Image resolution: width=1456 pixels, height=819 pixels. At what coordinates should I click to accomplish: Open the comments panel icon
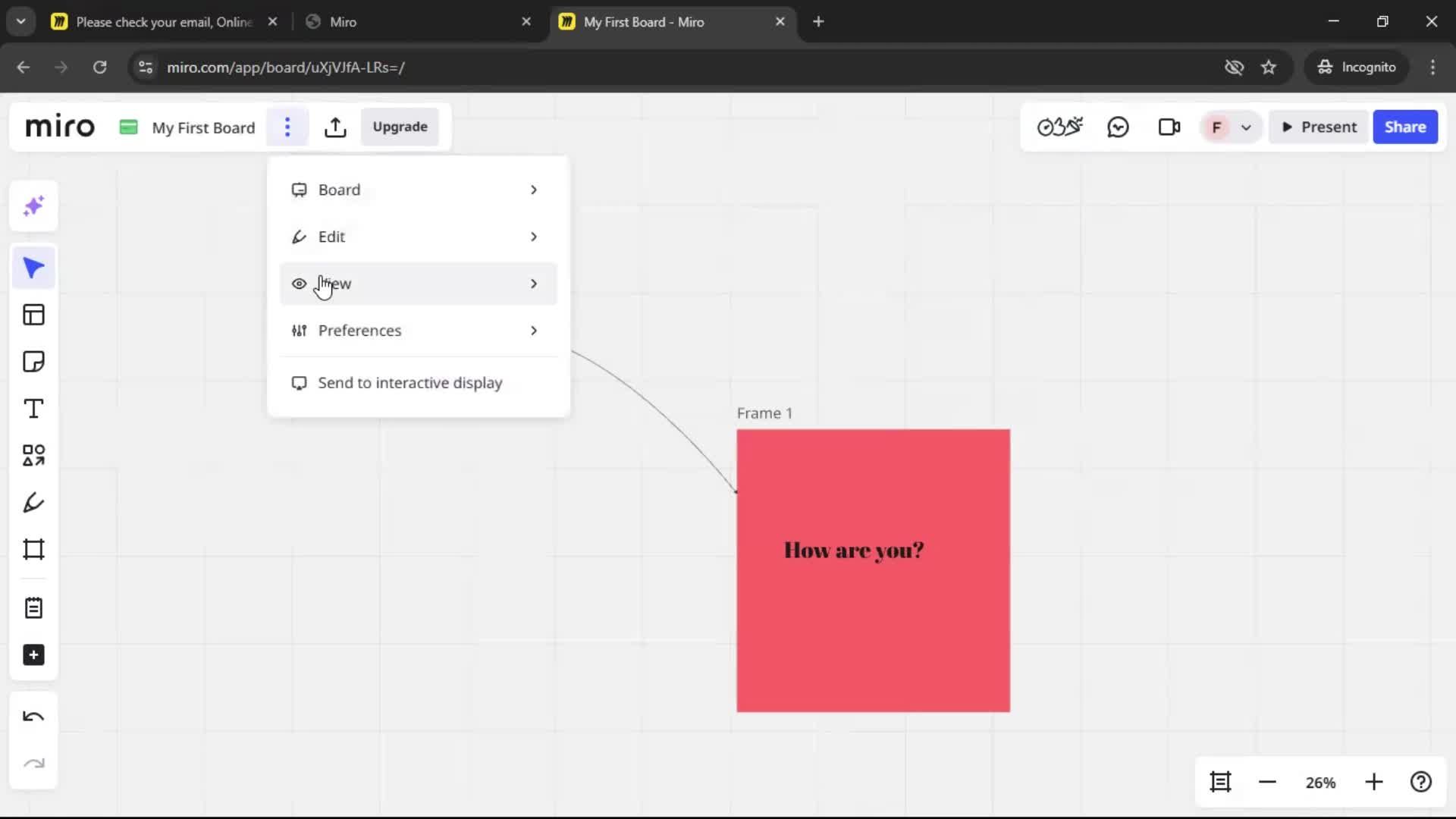pyautogui.click(x=1118, y=127)
